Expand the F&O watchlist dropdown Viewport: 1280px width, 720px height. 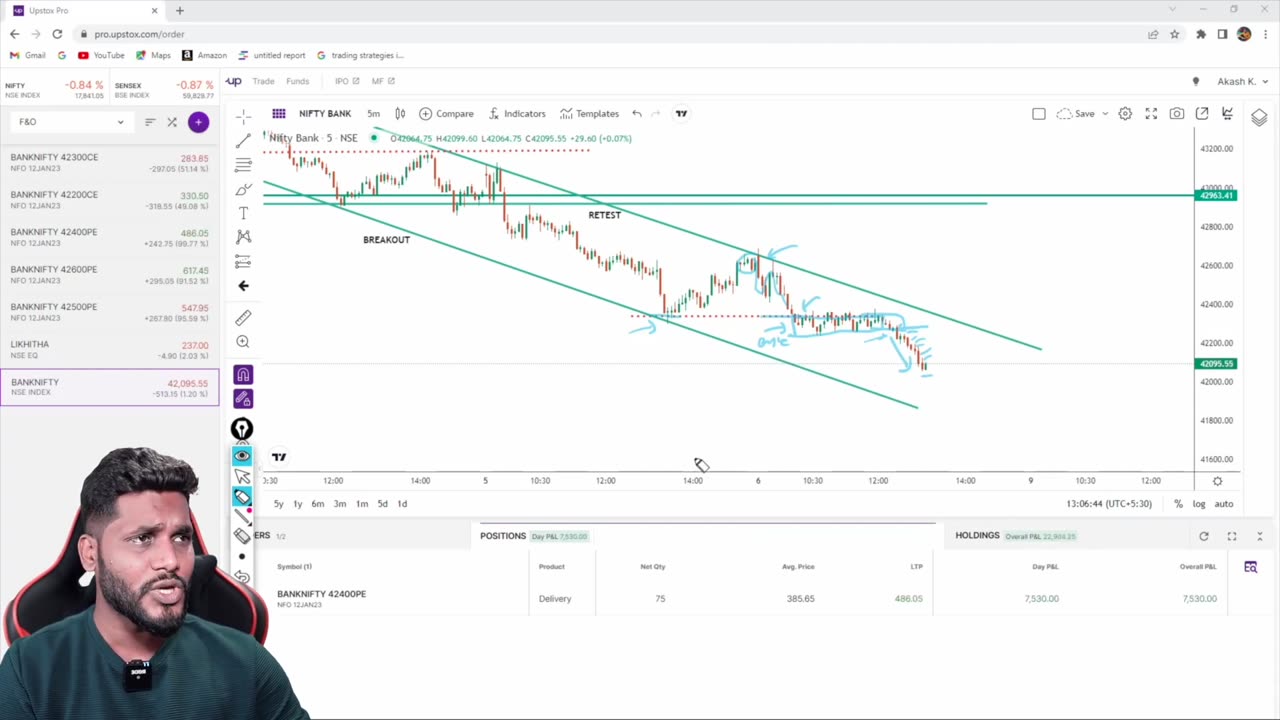[x=70, y=122]
